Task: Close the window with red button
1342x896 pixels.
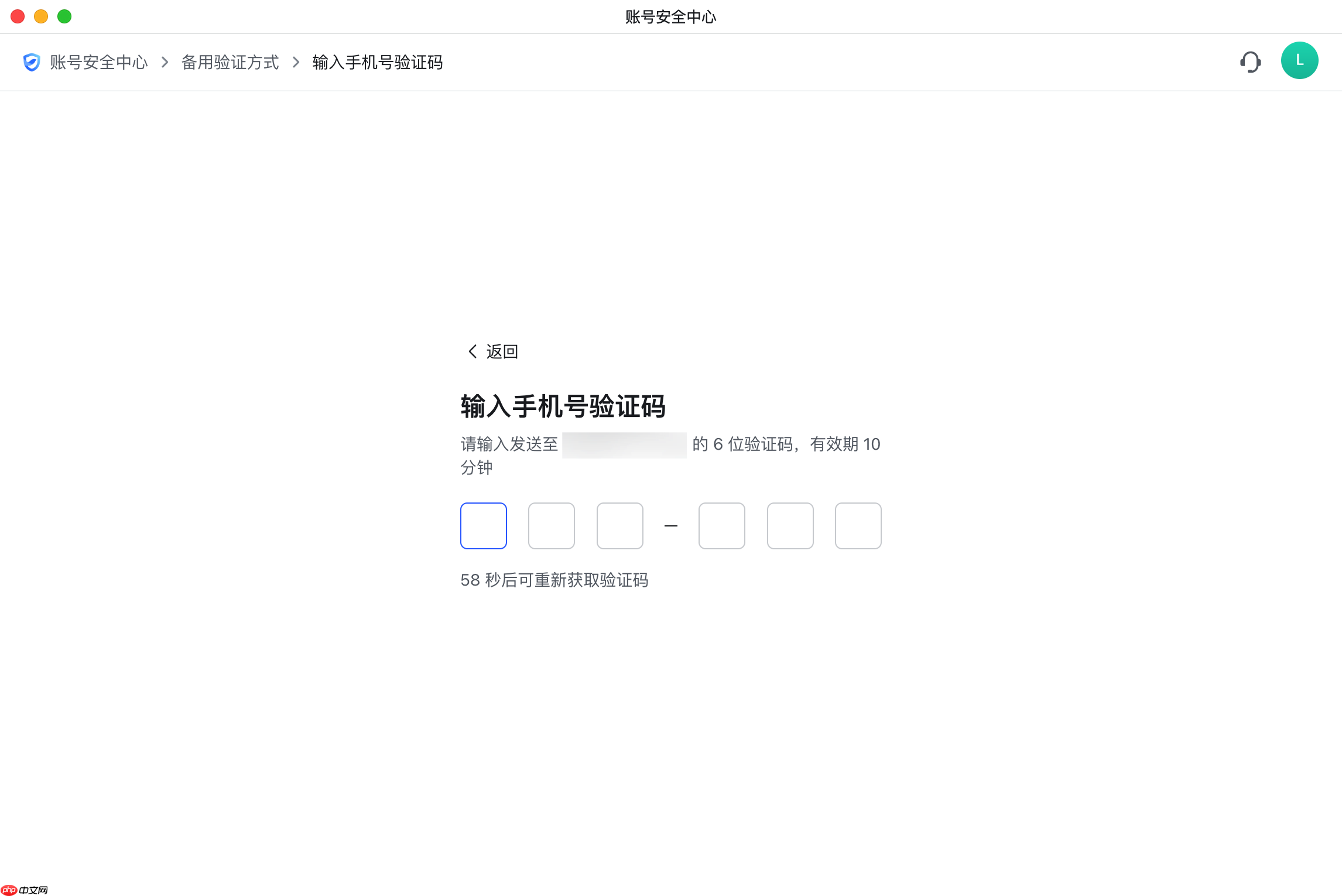Action: click(x=18, y=16)
